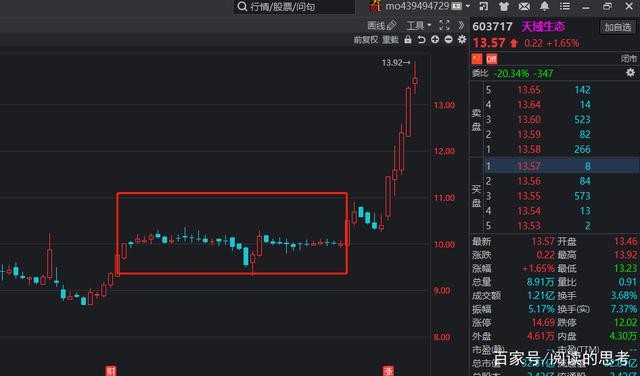Image resolution: width=640 pixels, height=376 pixels.
Task: Click the undo arrow icon above chart
Action: pos(422,40)
